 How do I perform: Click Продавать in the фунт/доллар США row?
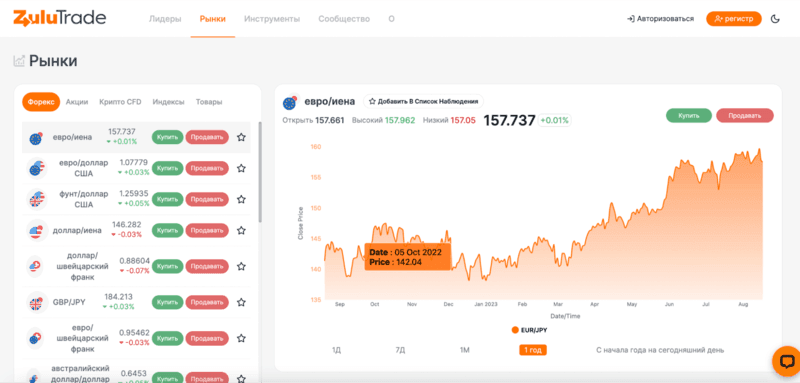[207, 199]
